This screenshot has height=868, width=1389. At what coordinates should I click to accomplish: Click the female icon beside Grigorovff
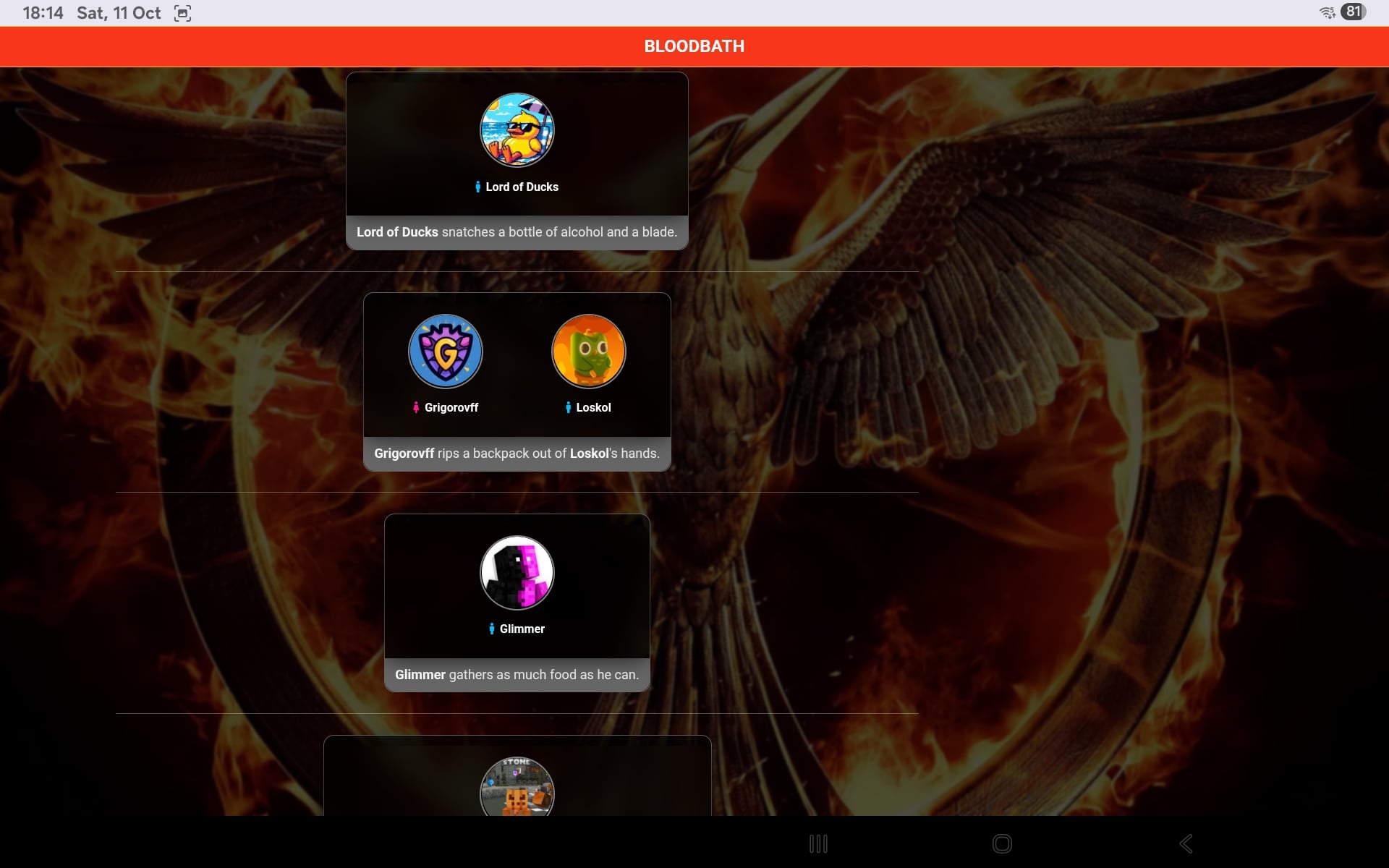coord(416,408)
